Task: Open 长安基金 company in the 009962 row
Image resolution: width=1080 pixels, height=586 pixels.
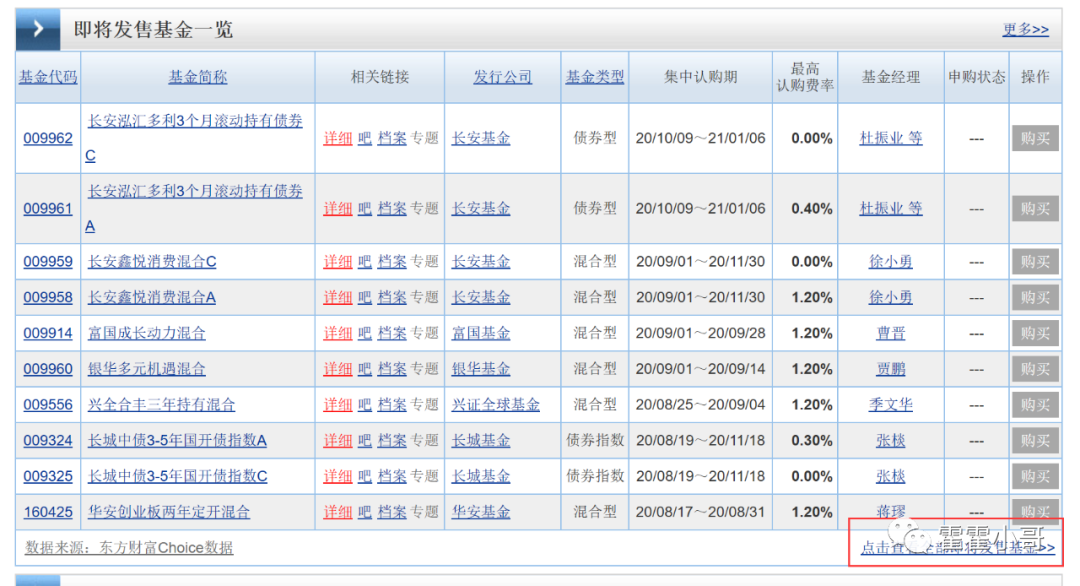Action: 481,138
